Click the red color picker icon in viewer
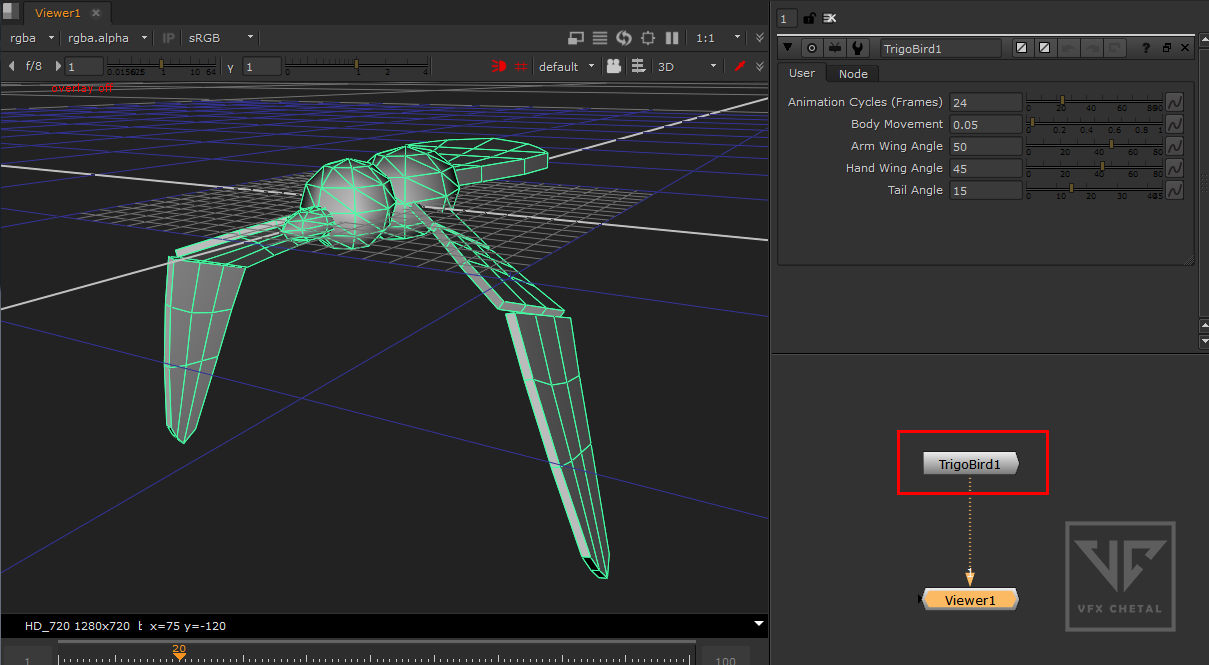The height and width of the screenshot is (665, 1209). pos(741,66)
